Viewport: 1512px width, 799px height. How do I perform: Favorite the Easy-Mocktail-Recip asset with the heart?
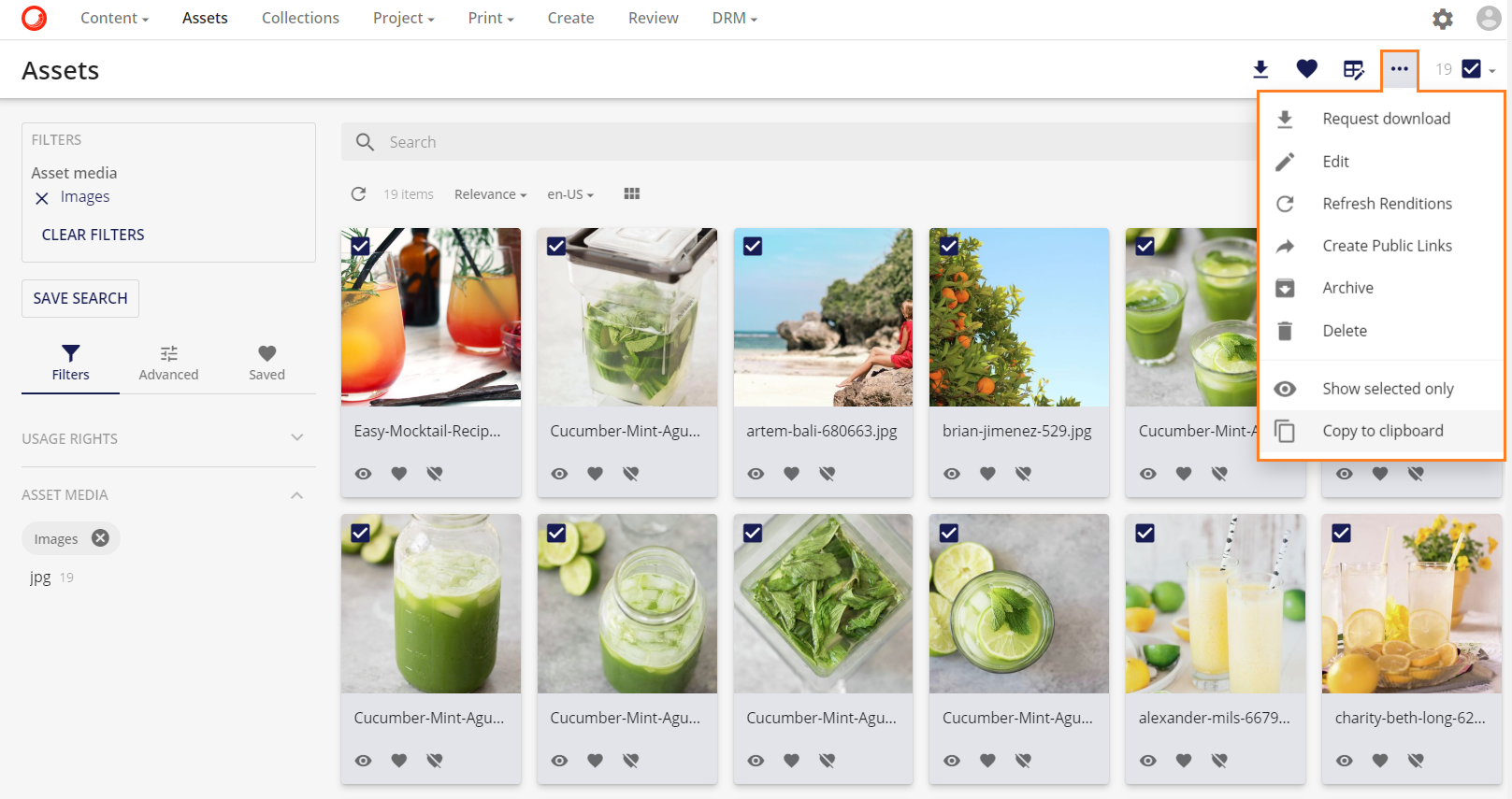[x=399, y=474]
